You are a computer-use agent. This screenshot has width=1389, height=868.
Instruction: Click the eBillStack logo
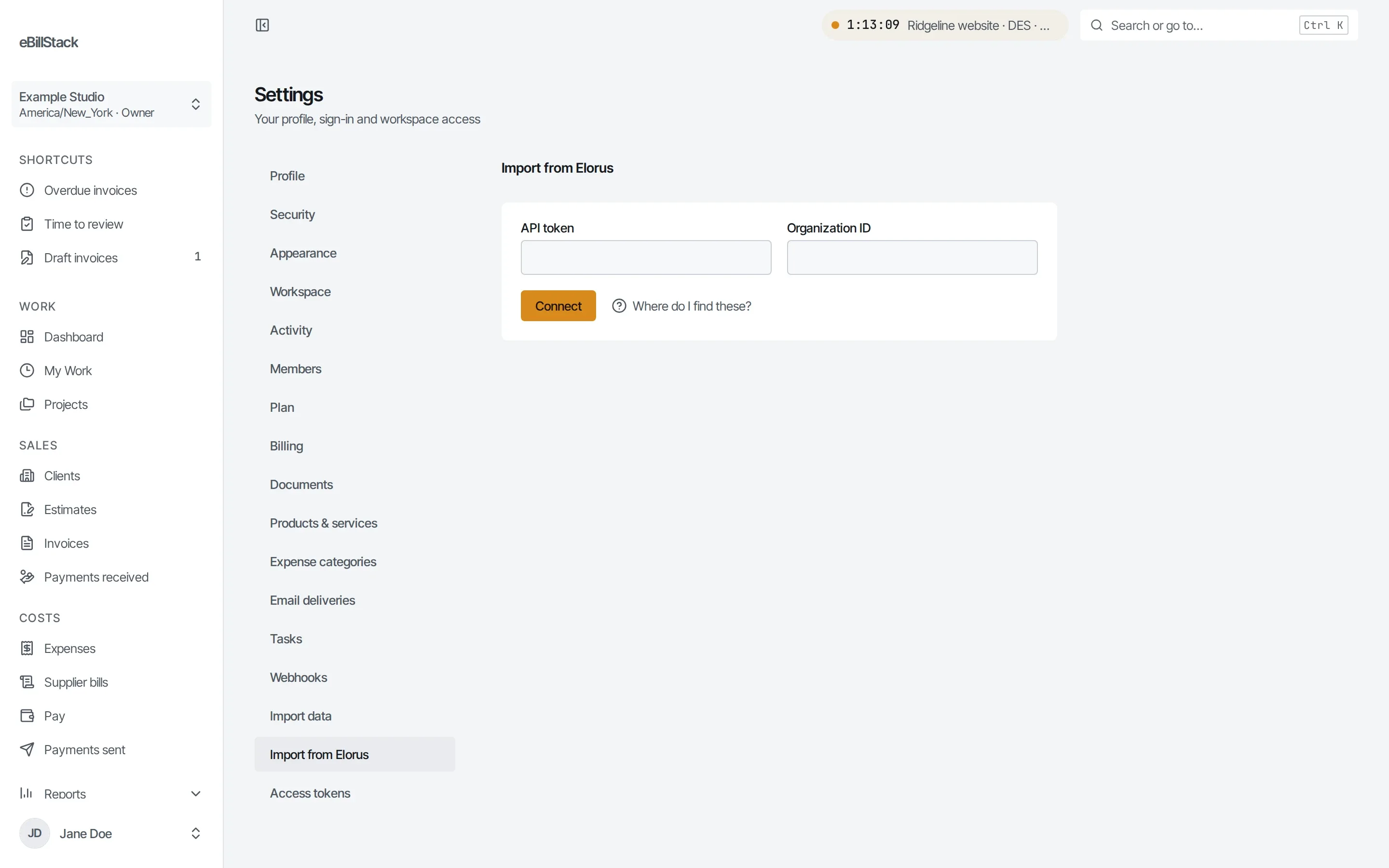pos(49,42)
